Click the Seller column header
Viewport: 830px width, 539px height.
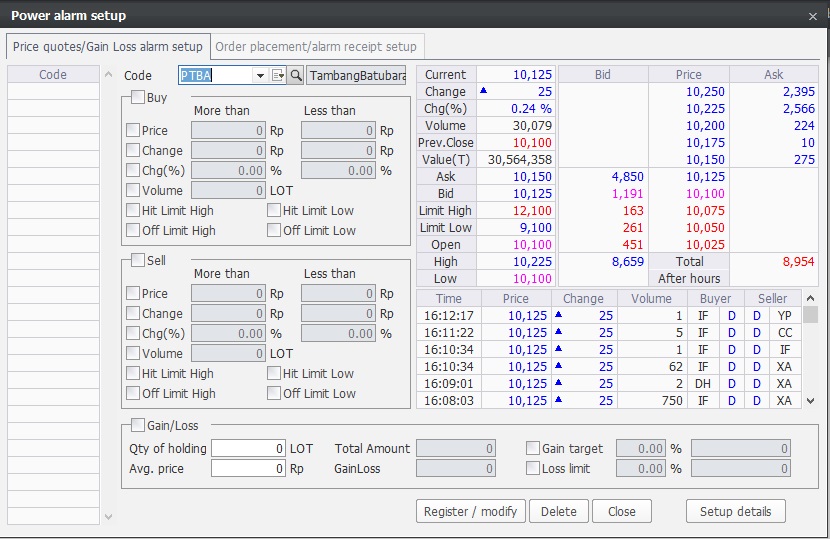coord(772,299)
